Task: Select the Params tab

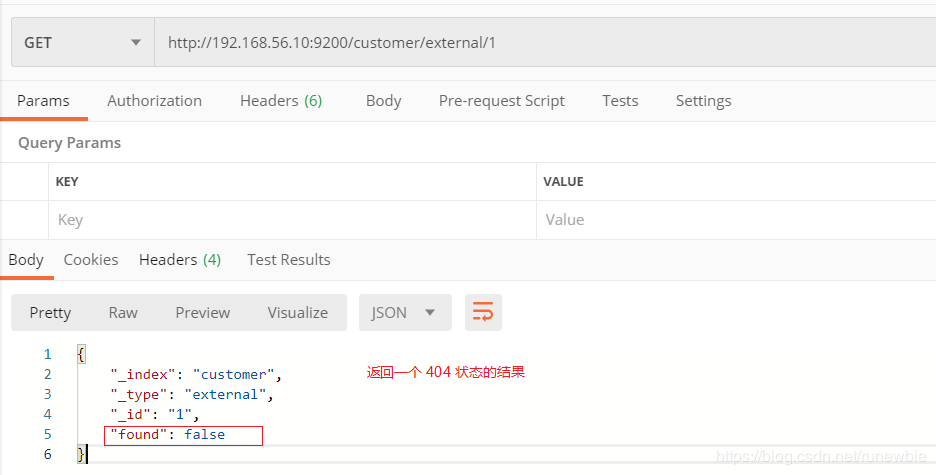Action: [43, 101]
